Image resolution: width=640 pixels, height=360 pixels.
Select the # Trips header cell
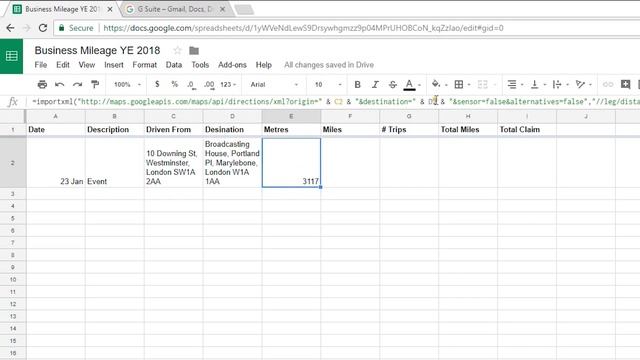[409, 130]
